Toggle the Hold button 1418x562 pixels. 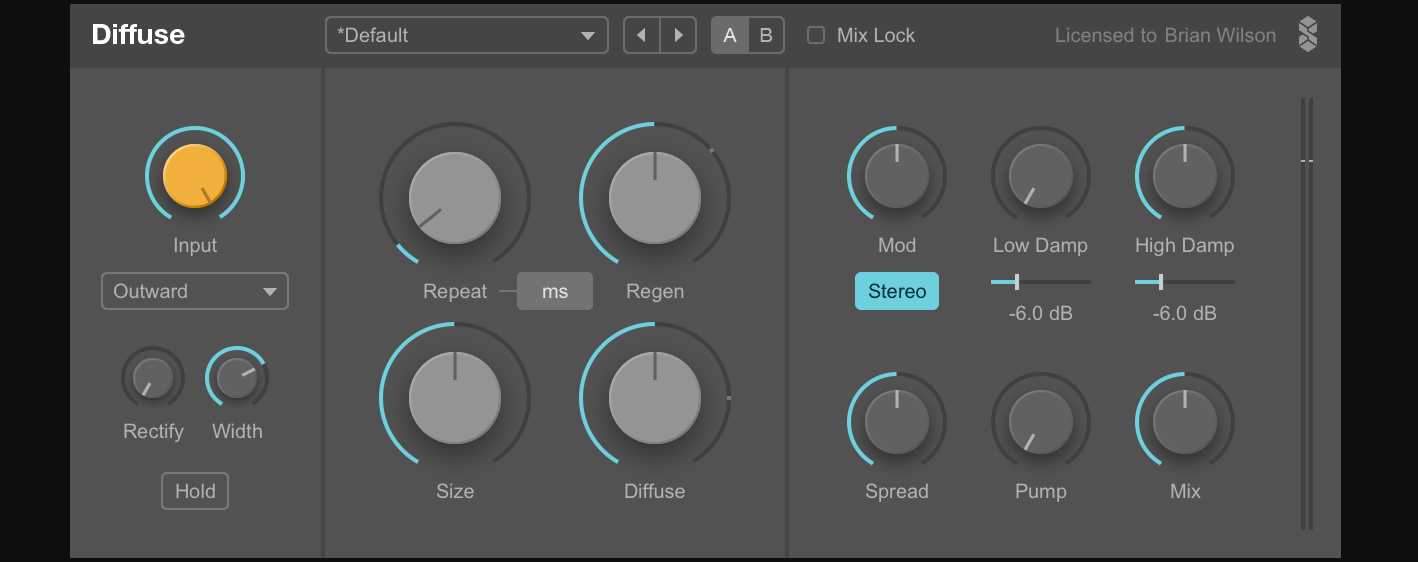coord(195,491)
